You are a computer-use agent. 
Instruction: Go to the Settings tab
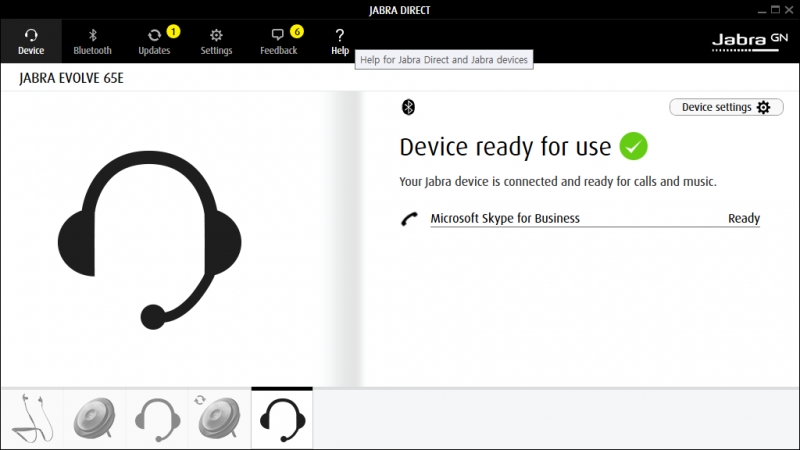[216, 41]
